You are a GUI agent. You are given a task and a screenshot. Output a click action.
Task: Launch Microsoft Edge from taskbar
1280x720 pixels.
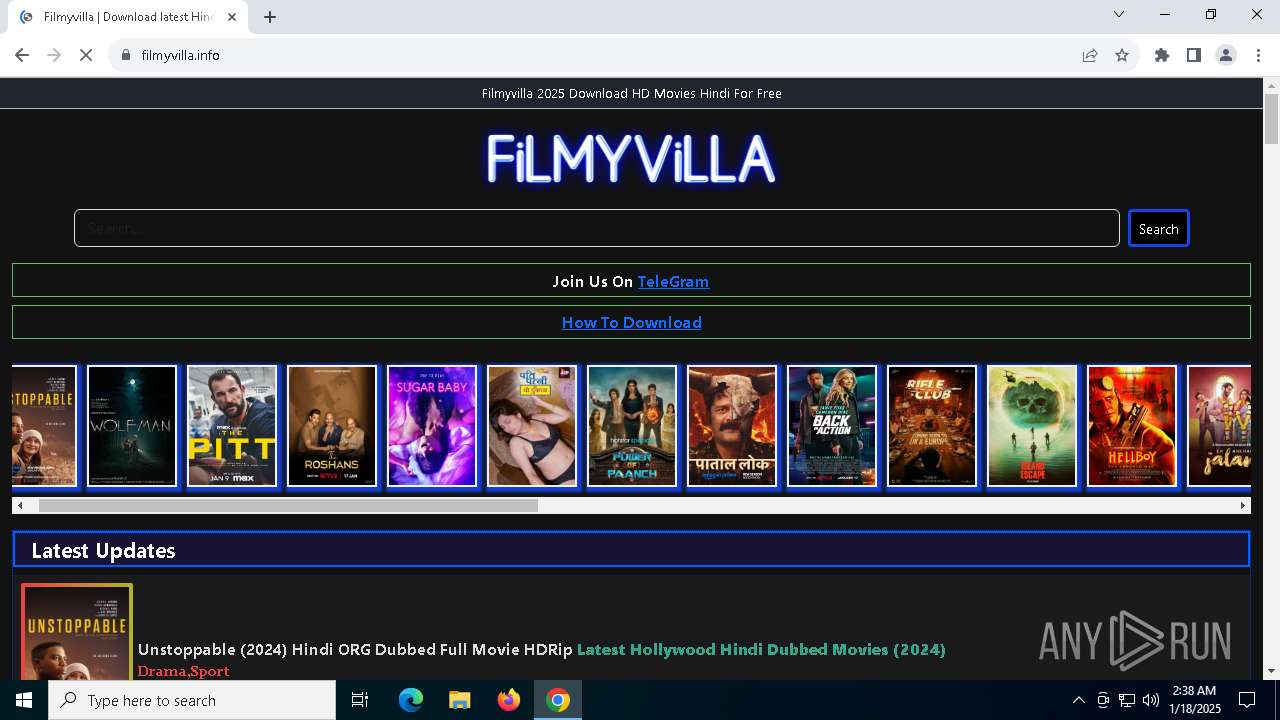[x=411, y=700]
